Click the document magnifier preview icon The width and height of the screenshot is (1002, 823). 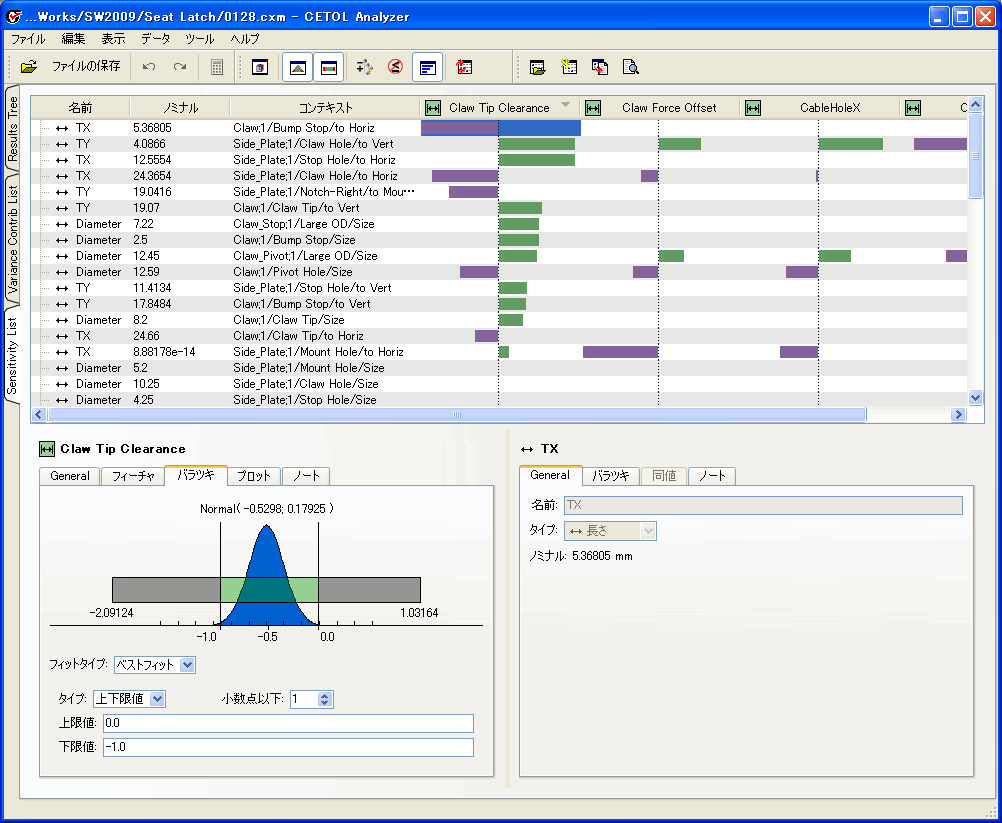click(x=631, y=66)
